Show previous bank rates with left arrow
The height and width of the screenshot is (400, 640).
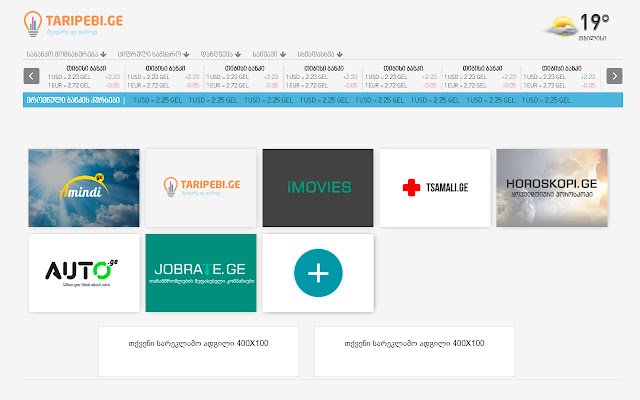pyautogui.click(x=31, y=76)
